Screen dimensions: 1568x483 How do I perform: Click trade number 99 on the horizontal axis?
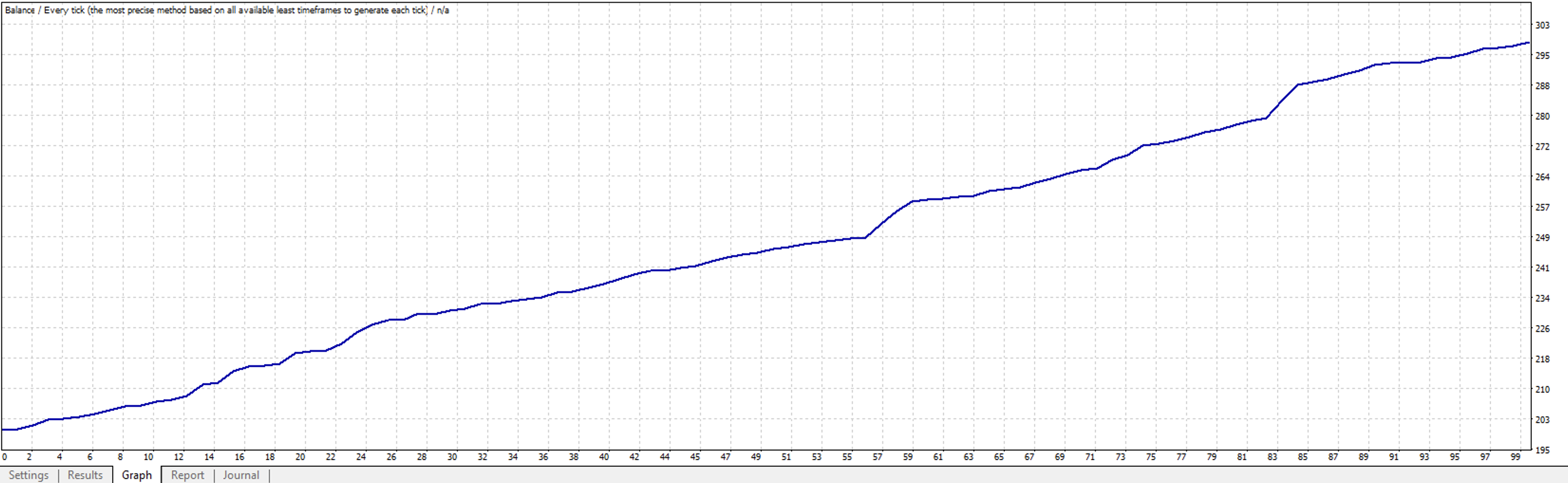tap(1515, 457)
